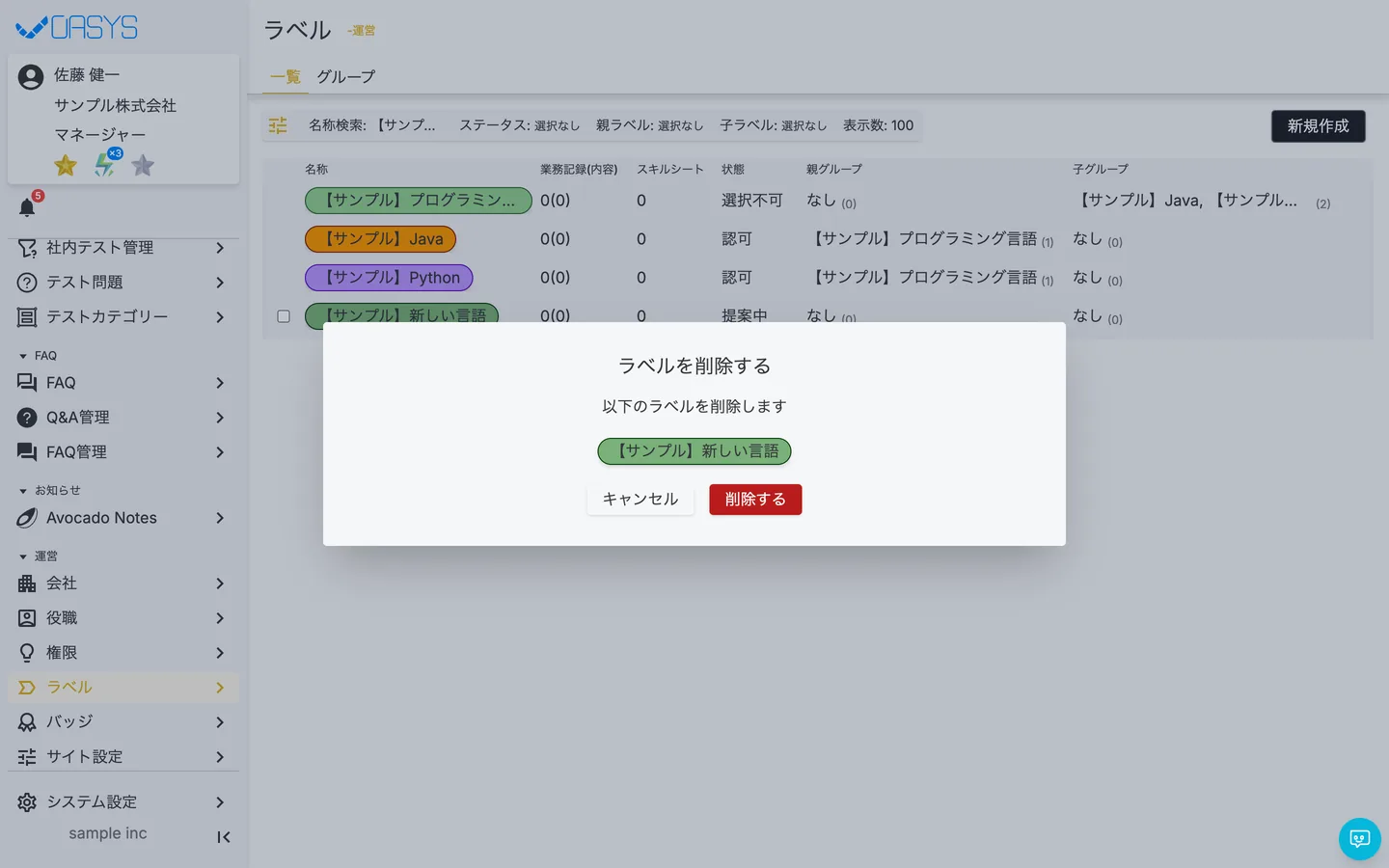Click 名称検索 filter chip

(372, 125)
